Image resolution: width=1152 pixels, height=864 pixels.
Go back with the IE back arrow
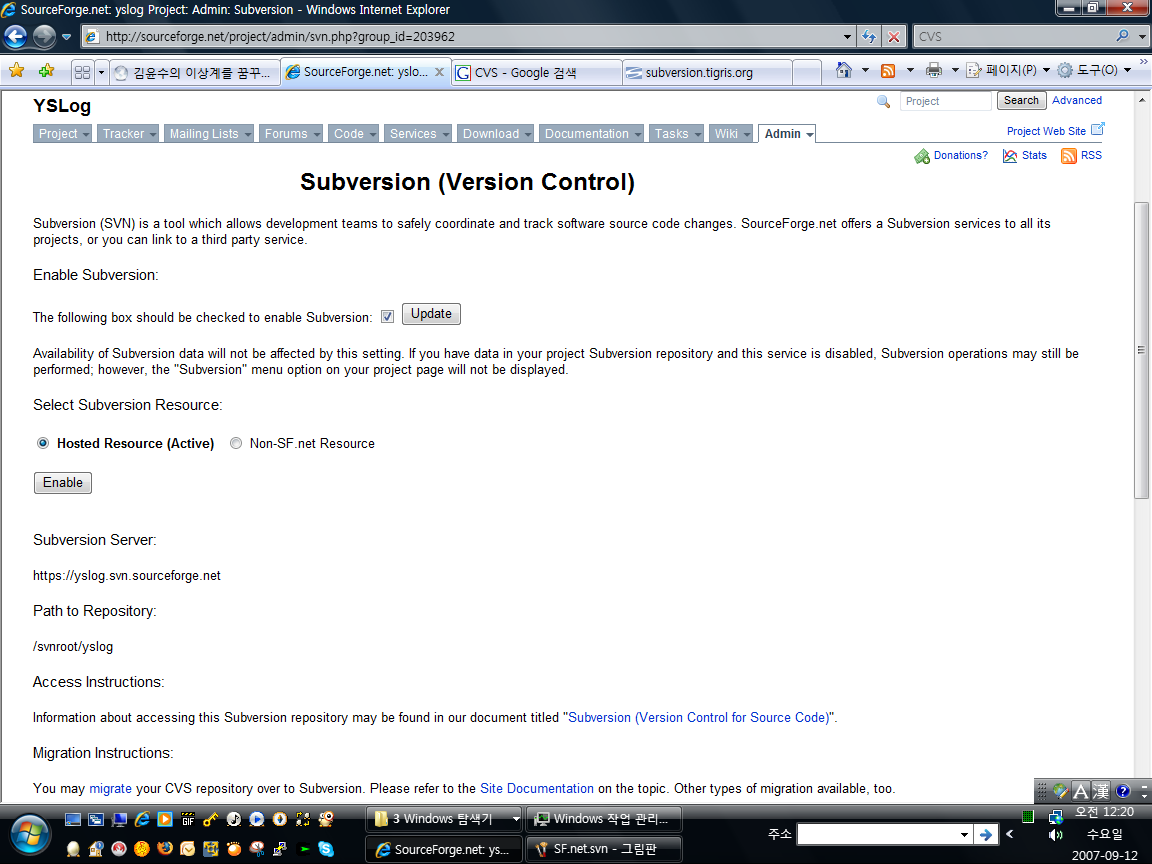[15, 36]
